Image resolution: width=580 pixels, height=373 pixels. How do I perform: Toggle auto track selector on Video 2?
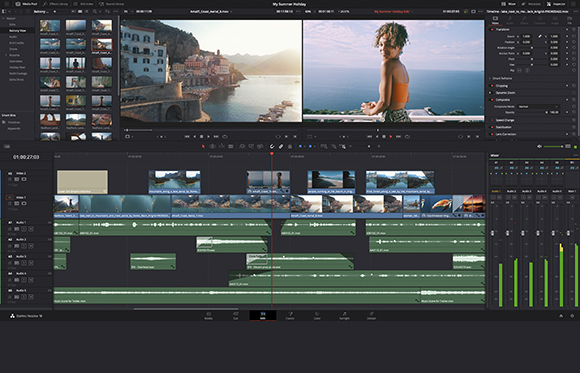[x=17, y=179]
